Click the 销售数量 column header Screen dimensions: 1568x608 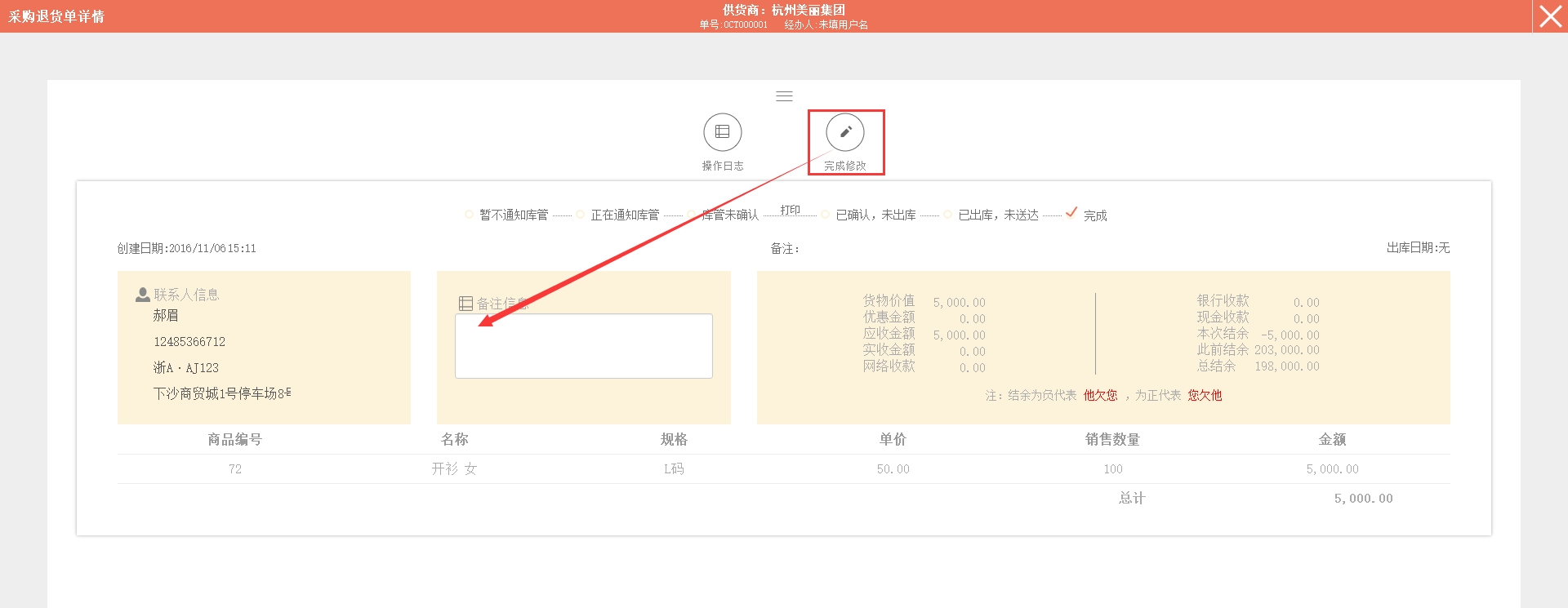1112,440
